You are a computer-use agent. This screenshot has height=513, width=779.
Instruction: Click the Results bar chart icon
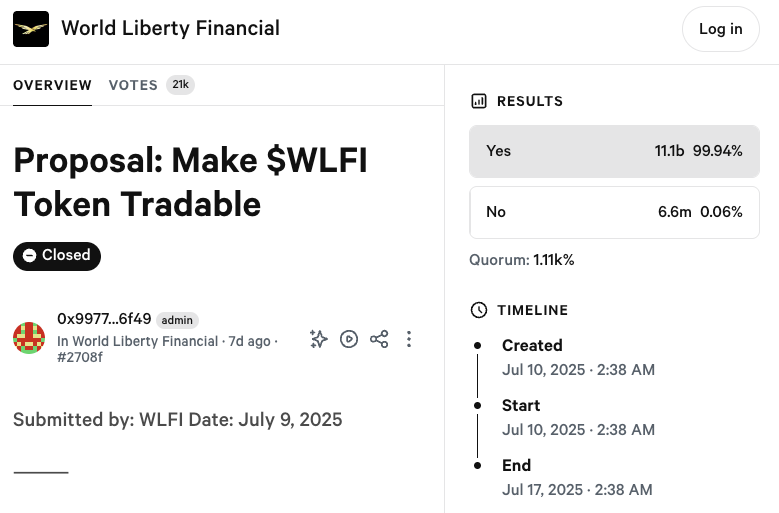(479, 101)
